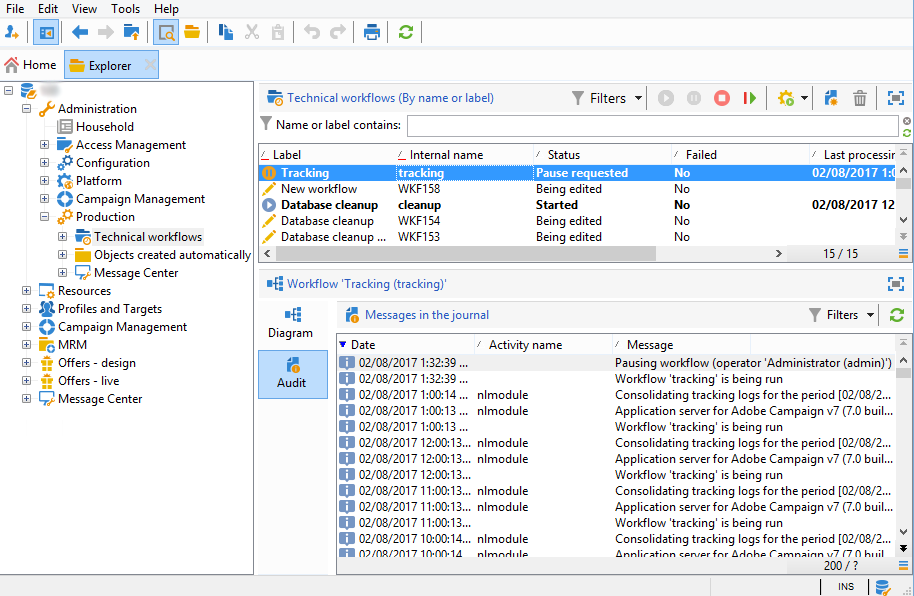The height and width of the screenshot is (596, 914).
Task: Click the Print icon in main toolbar
Action: click(x=372, y=32)
